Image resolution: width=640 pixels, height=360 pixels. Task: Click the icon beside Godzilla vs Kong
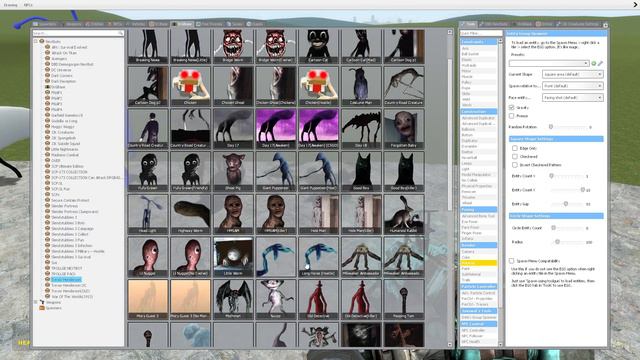coord(47,121)
